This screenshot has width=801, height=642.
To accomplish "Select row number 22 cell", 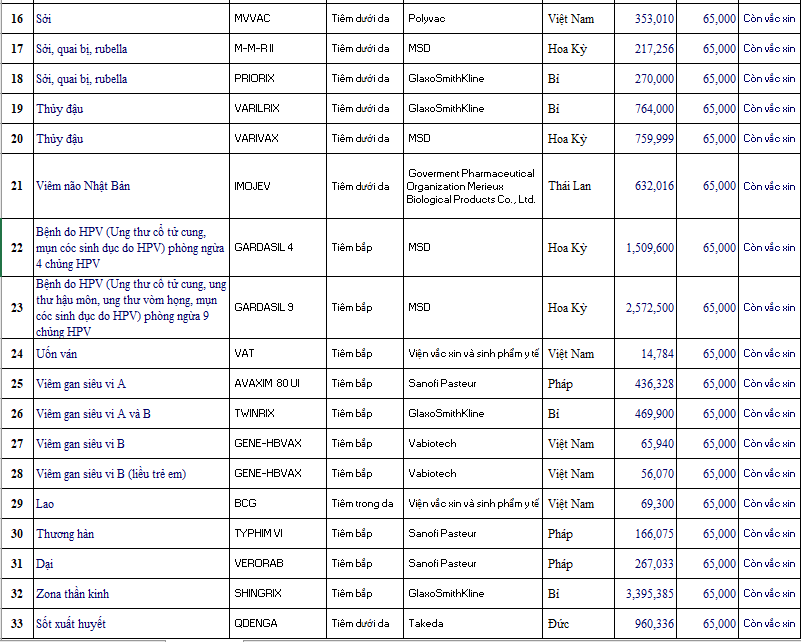I will tap(17, 248).
